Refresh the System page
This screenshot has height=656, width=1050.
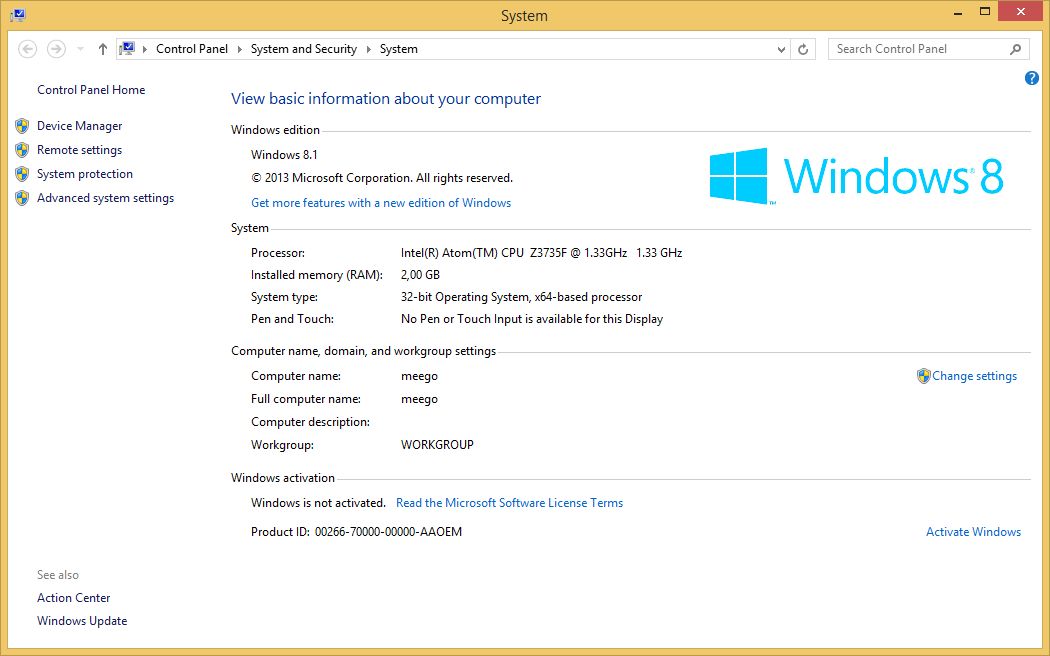(803, 49)
